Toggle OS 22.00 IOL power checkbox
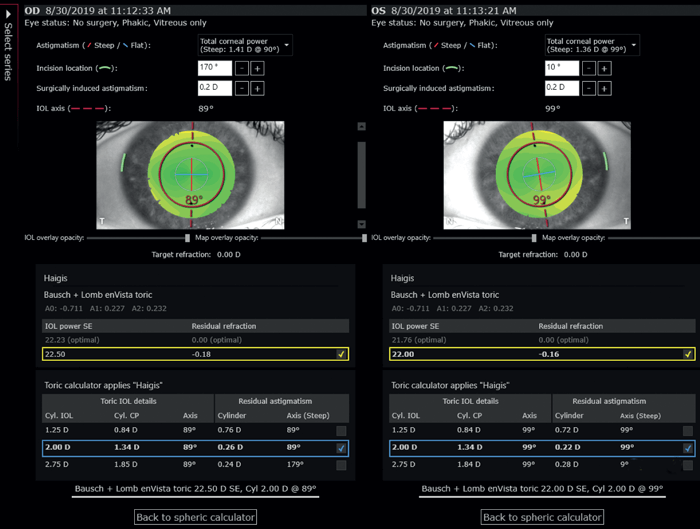700x529 pixels. click(688, 354)
